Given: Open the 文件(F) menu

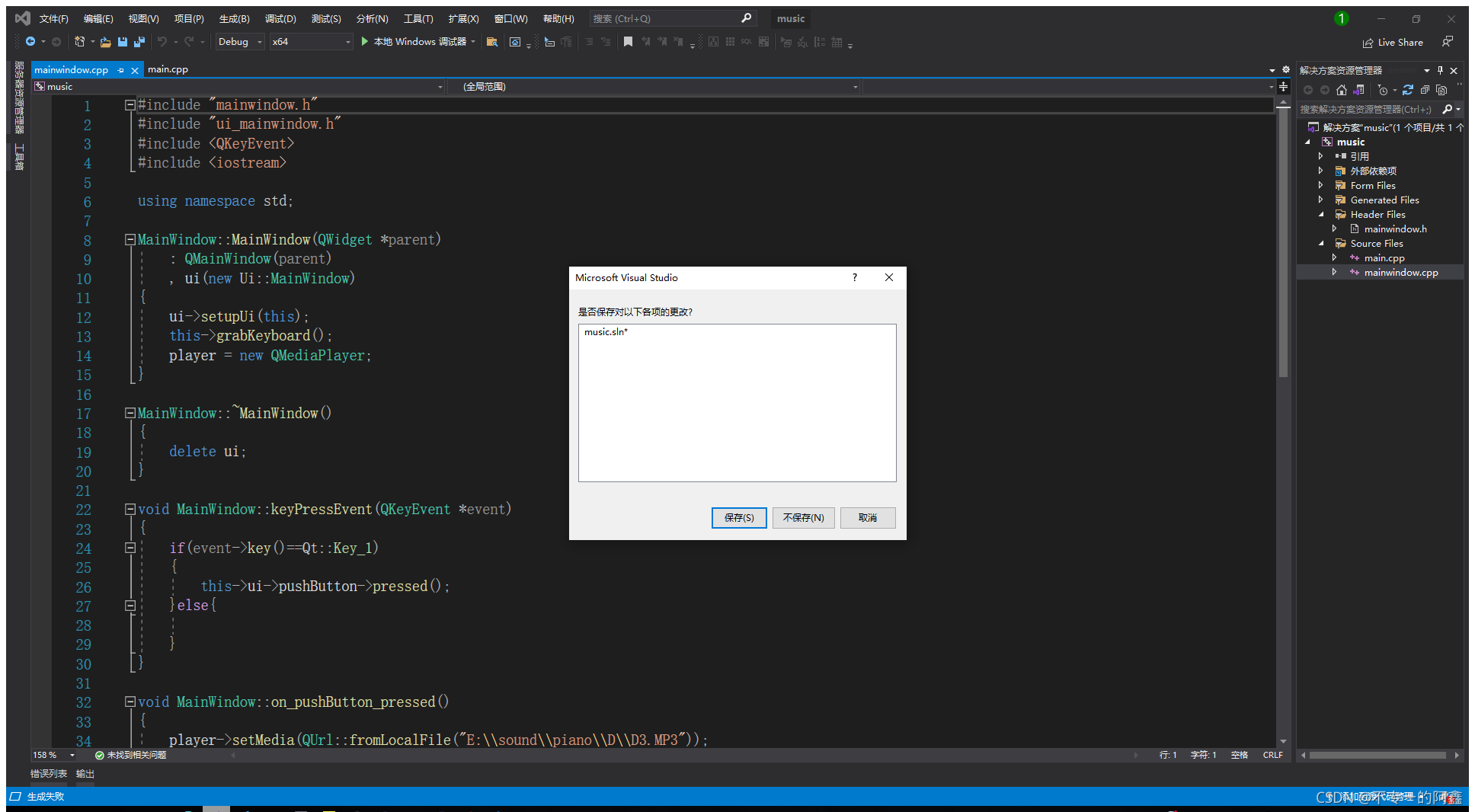Looking at the screenshot, I should 53,18.
